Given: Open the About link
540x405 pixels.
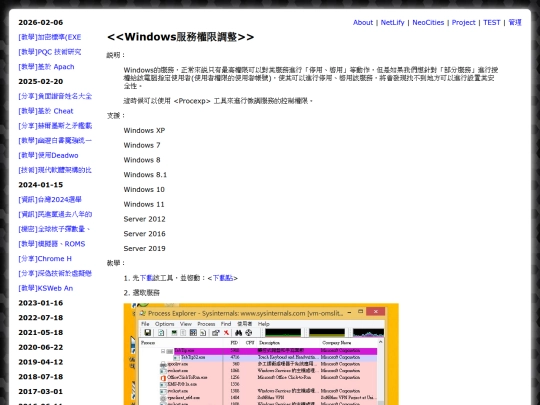Looking at the screenshot, I should (x=363, y=22).
